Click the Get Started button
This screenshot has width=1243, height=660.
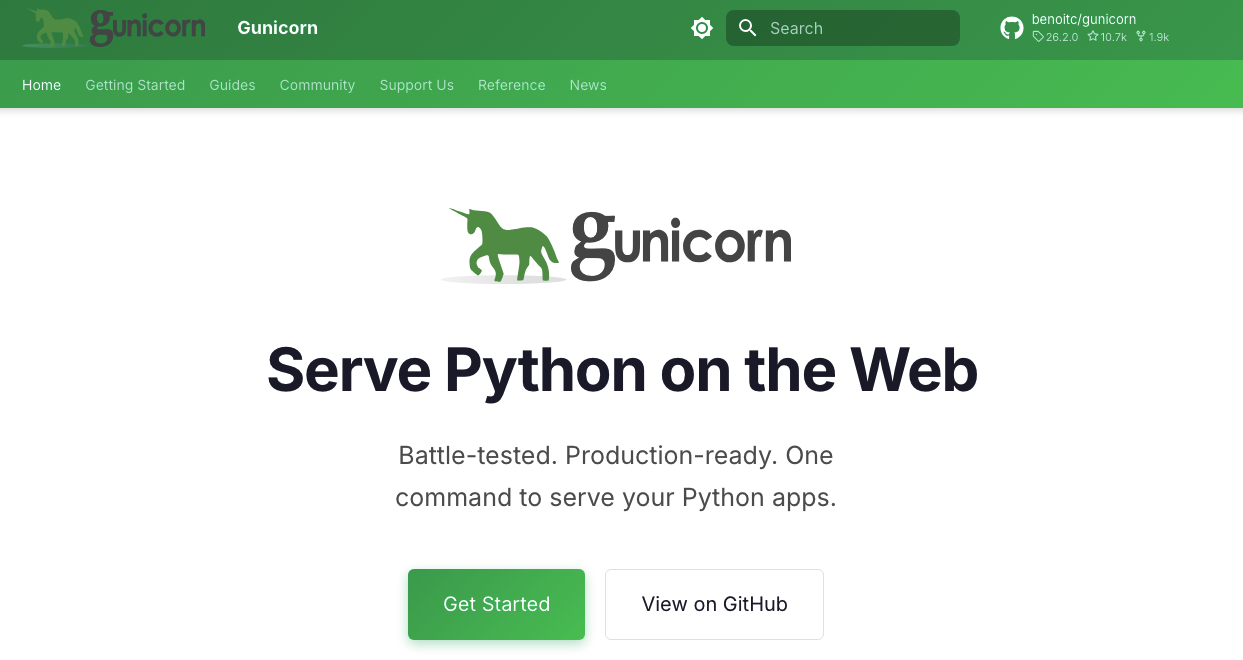pyautogui.click(x=496, y=604)
